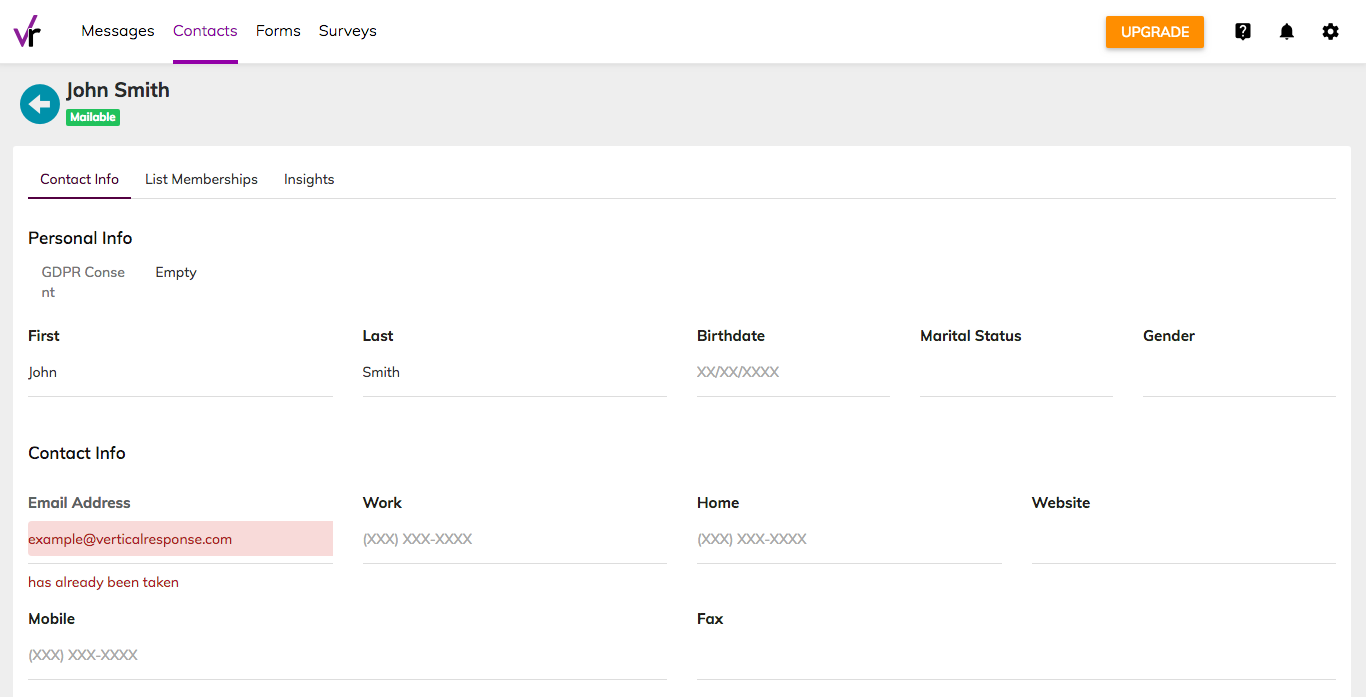Screen dimensions: 1366x697
Task: Open the Messages menu
Action: pos(118,31)
